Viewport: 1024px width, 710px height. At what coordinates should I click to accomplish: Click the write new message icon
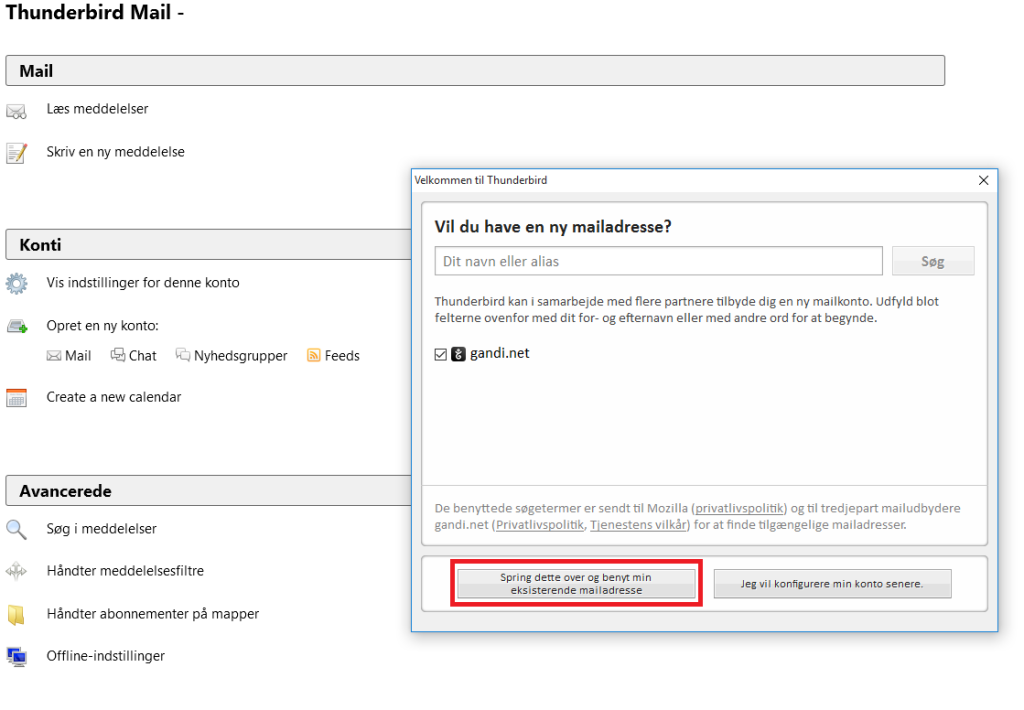(x=16, y=153)
